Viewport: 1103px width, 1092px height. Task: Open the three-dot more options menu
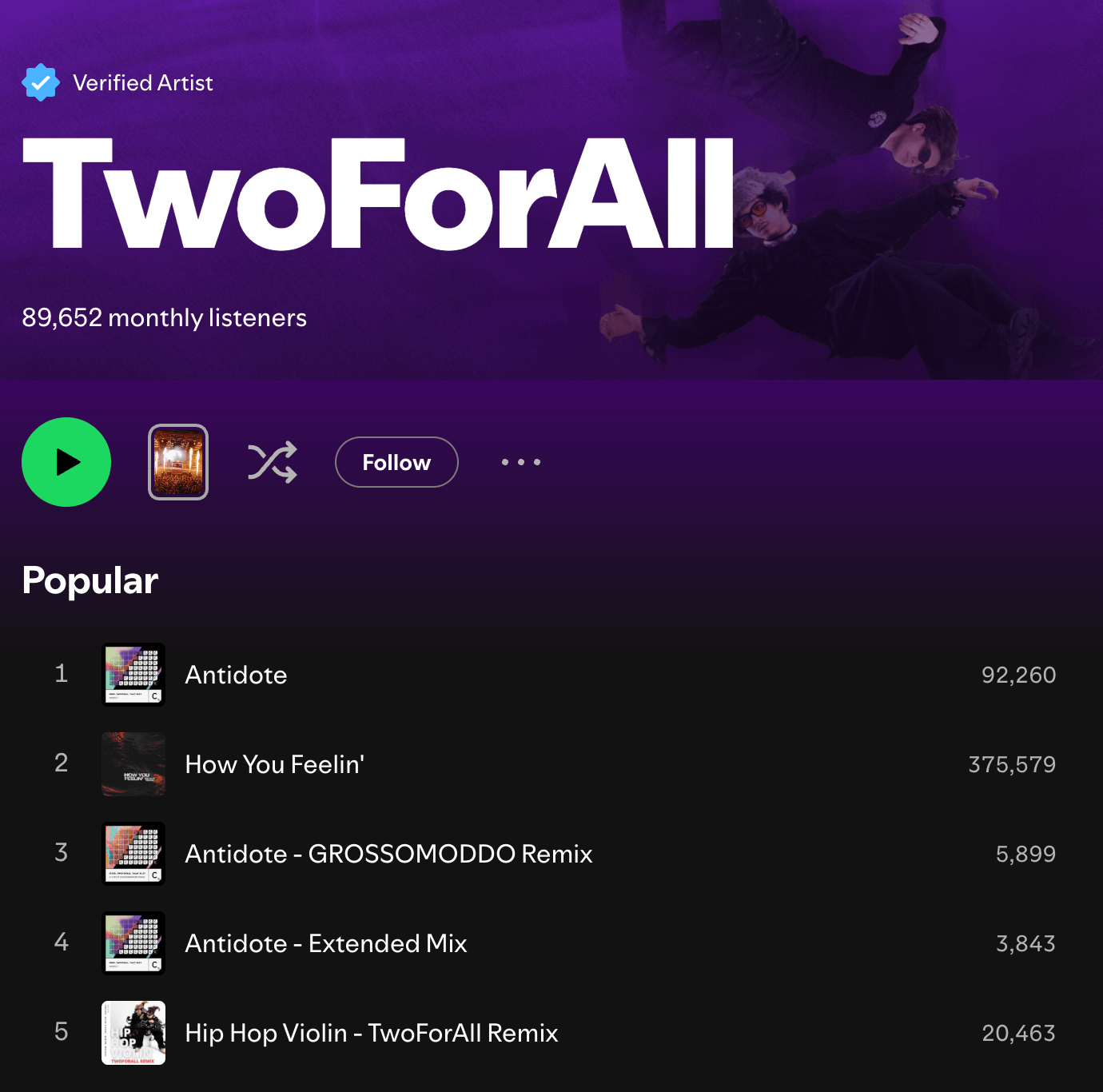(x=521, y=462)
